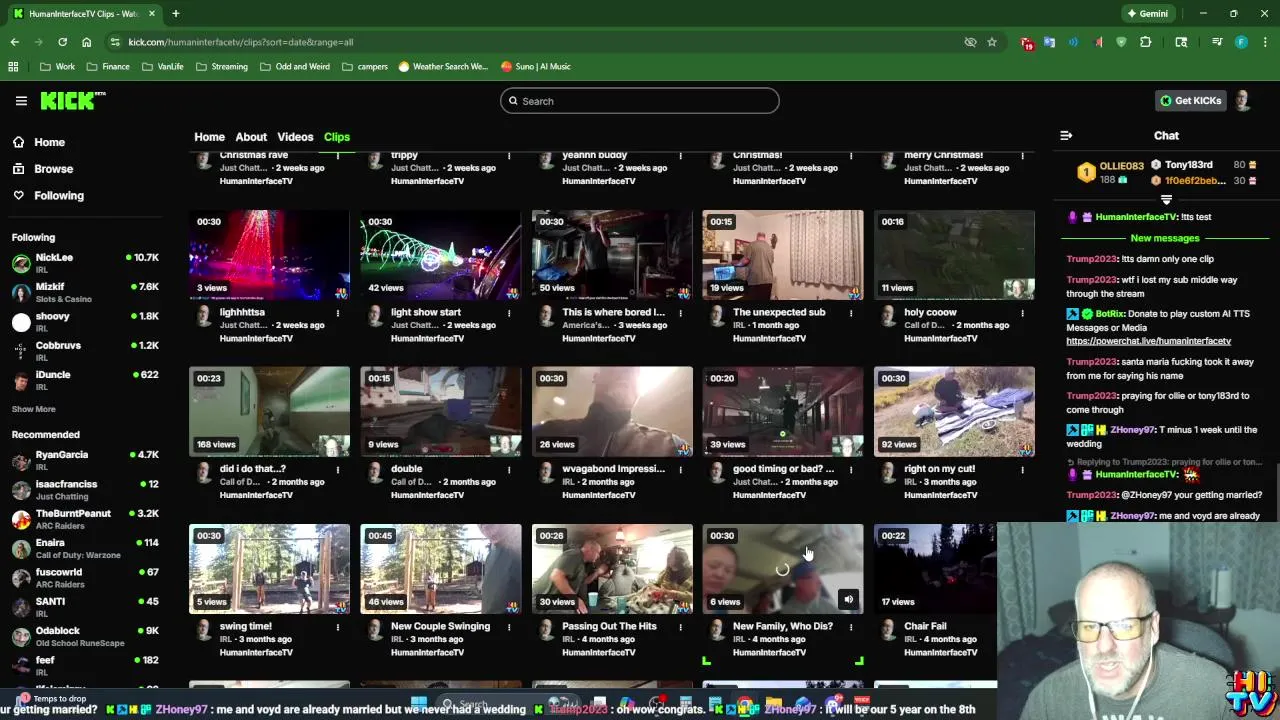Open HumanInterfaceTV link under swing time clip
1280x720 pixels.
256,652
